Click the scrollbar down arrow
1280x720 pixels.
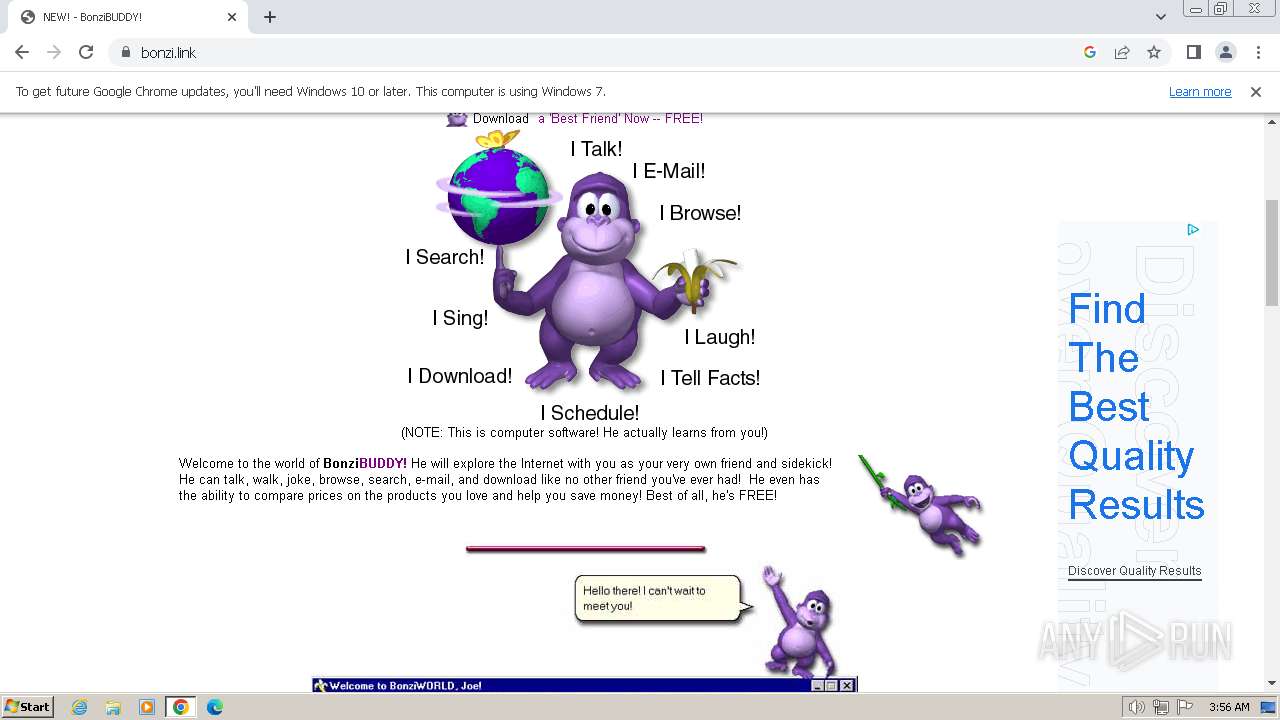tap(1272, 684)
